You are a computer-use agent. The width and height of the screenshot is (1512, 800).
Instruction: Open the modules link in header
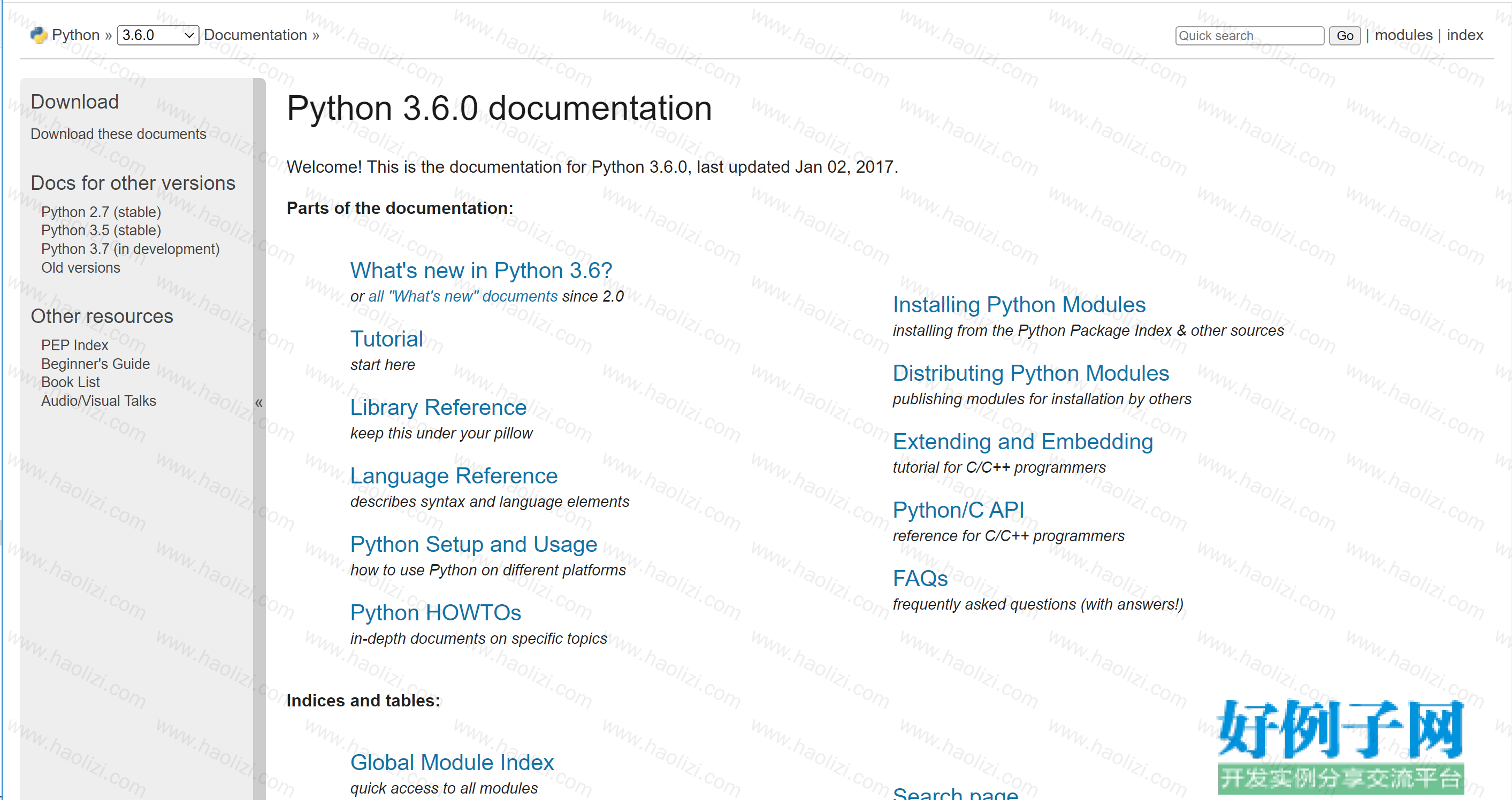[x=1403, y=35]
